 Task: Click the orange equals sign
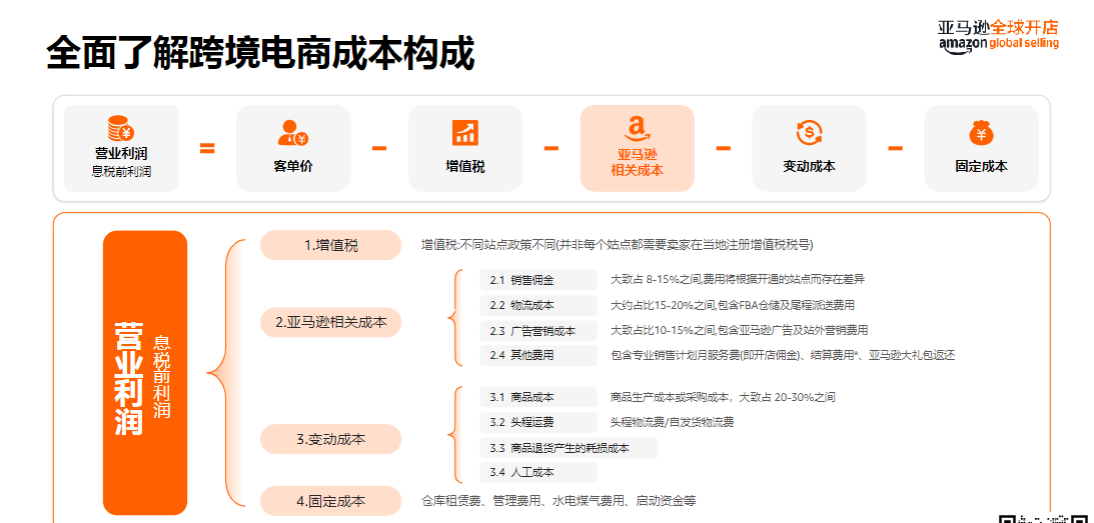(x=207, y=148)
